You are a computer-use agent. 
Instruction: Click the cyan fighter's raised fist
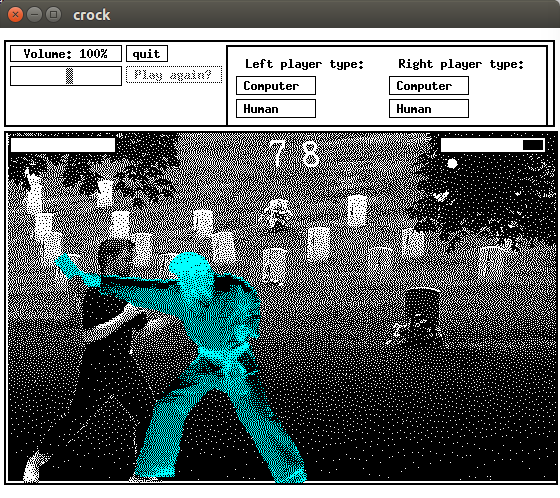pos(67,264)
